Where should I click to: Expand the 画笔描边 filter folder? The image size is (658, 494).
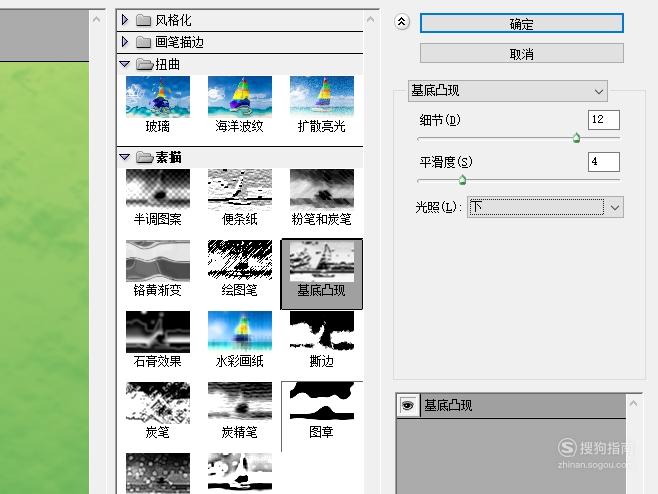click(x=125, y=42)
